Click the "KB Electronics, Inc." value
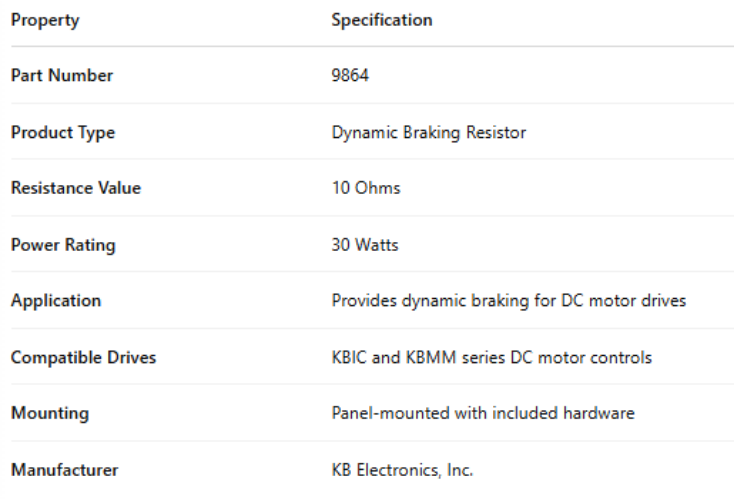 [403, 469]
